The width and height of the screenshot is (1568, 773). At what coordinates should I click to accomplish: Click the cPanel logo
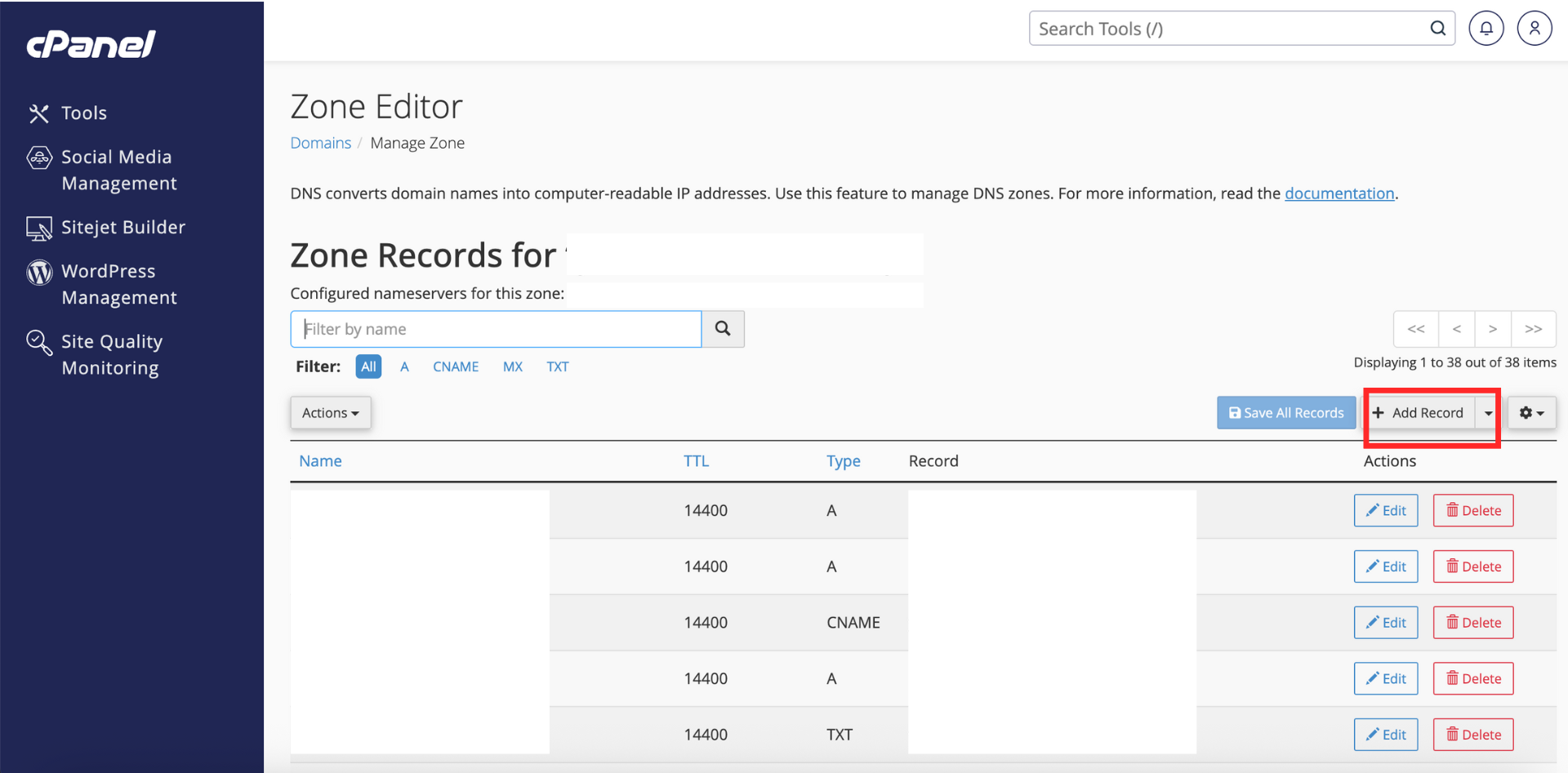click(91, 44)
